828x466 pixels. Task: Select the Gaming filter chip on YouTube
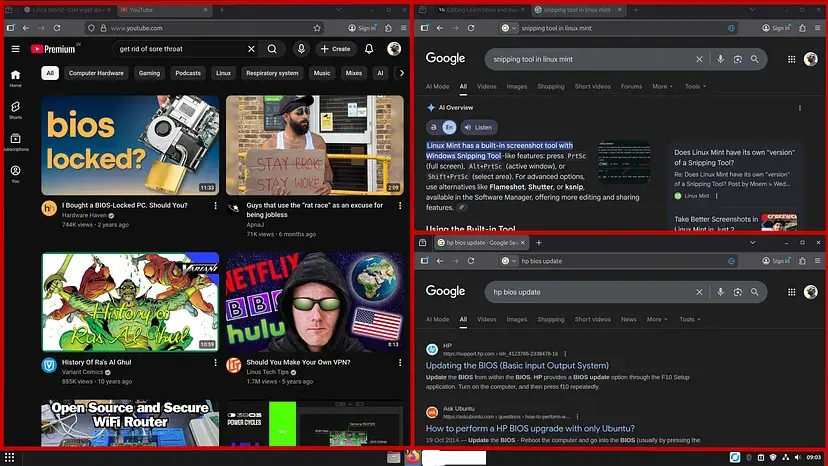(x=149, y=73)
